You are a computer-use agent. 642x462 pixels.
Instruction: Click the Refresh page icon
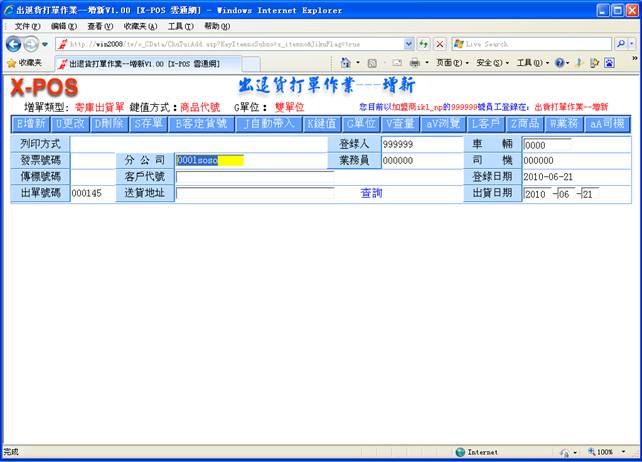click(x=425, y=44)
